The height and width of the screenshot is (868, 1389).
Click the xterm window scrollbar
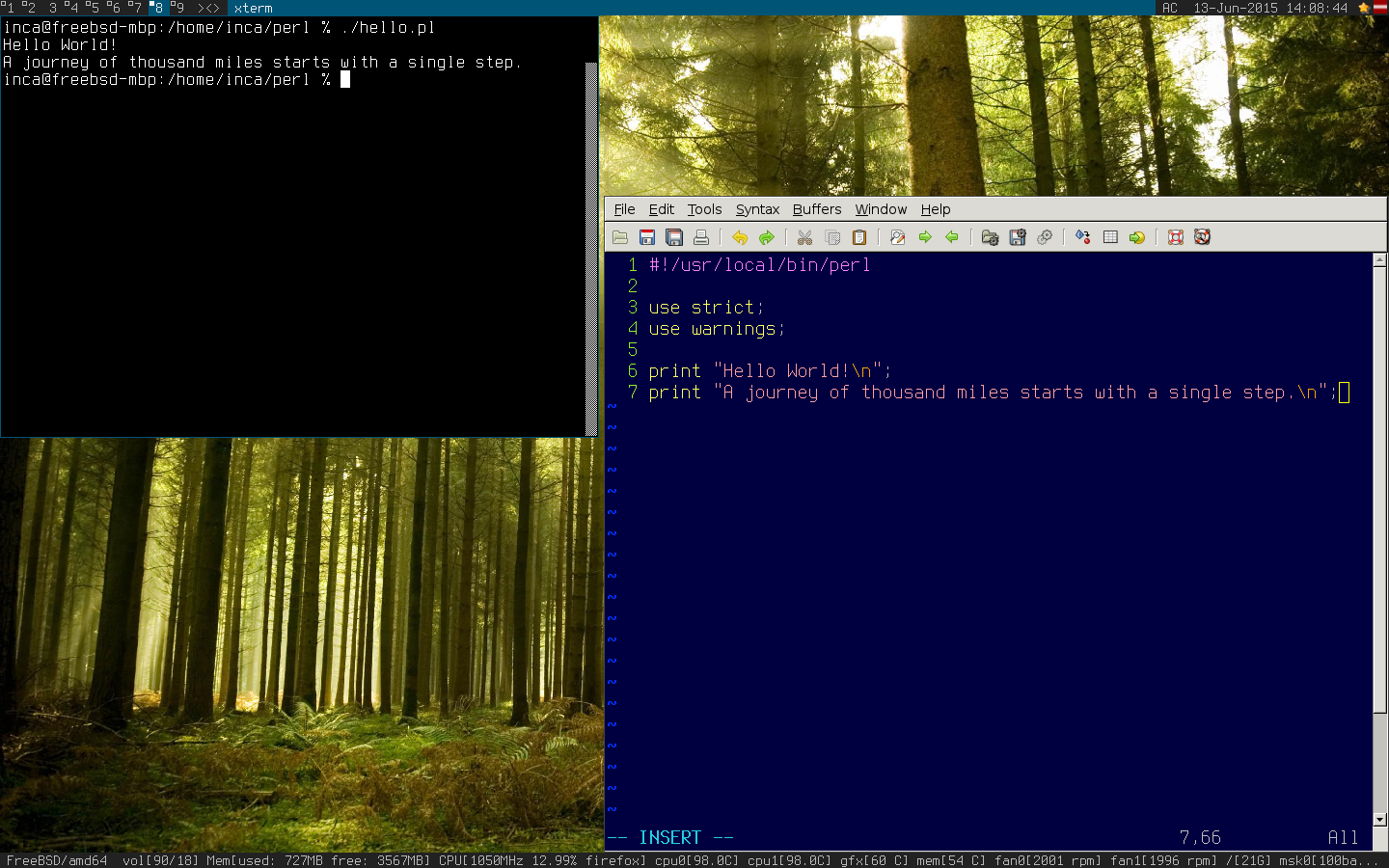(x=592, y=249)
